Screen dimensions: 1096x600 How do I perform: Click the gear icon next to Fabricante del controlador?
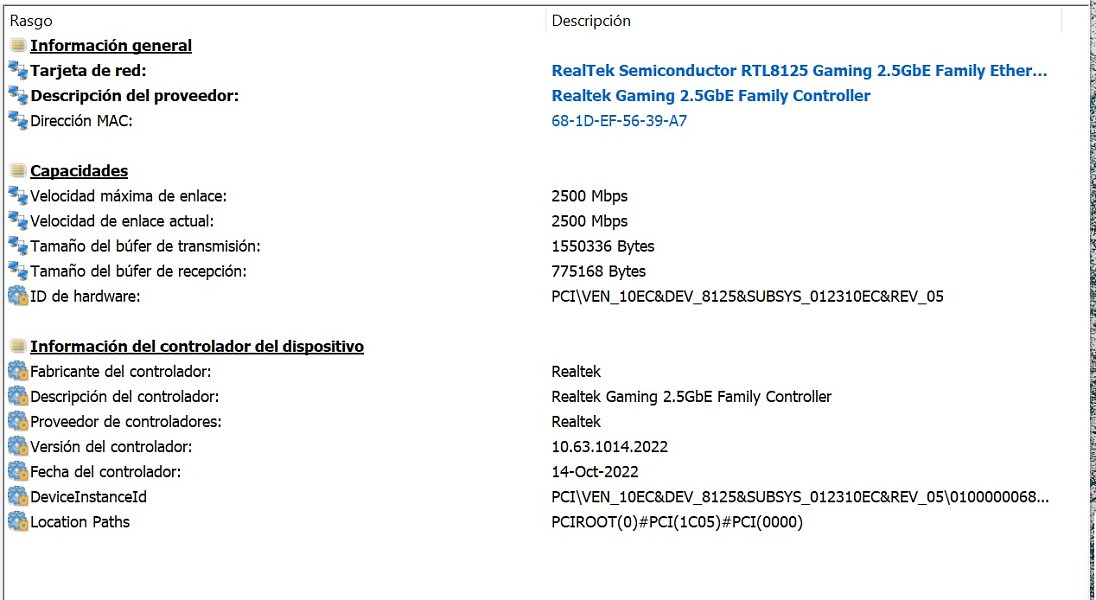click(x=18, y=371)
